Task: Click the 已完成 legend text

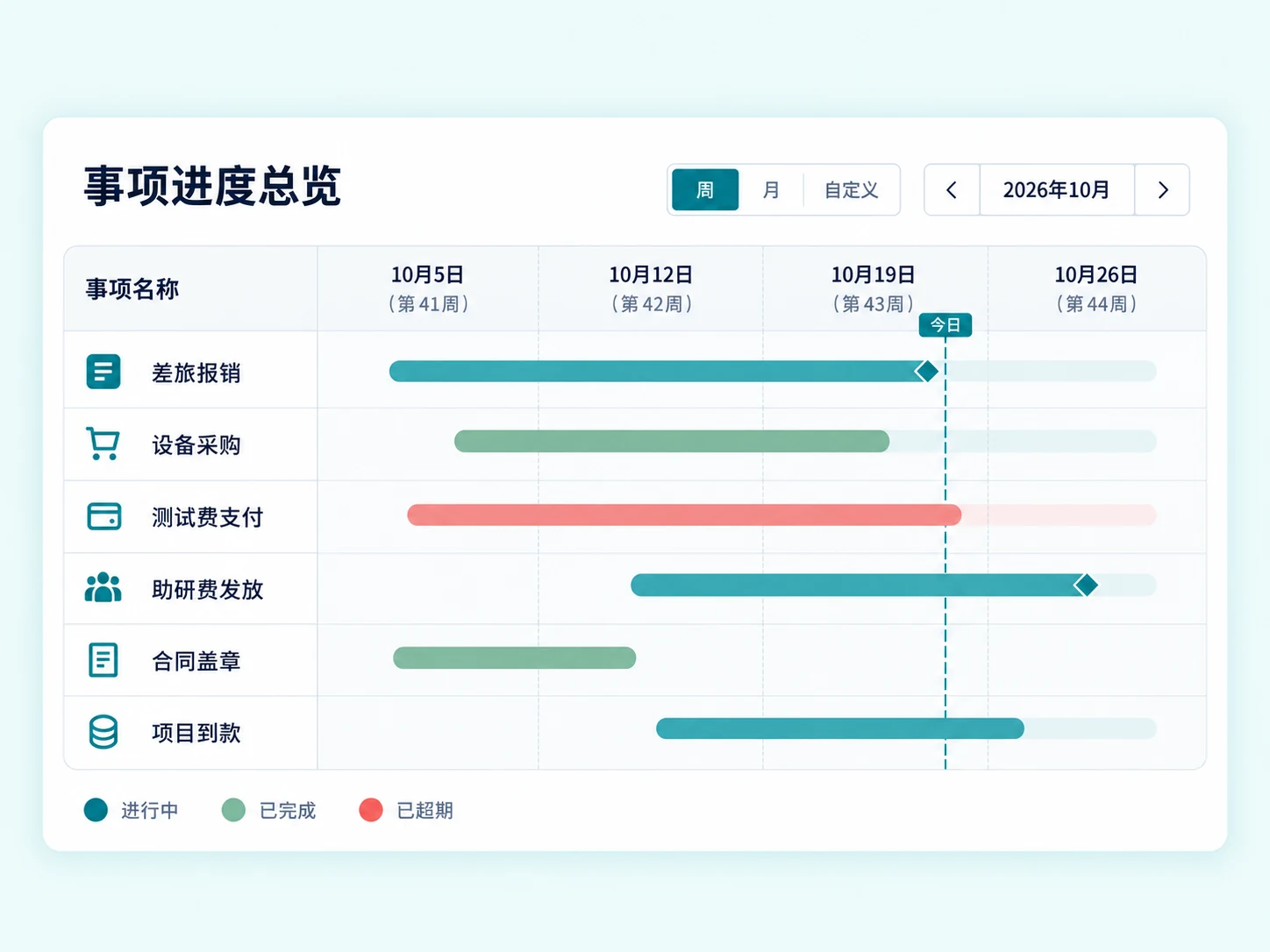Action: click(x=288, y=811)
